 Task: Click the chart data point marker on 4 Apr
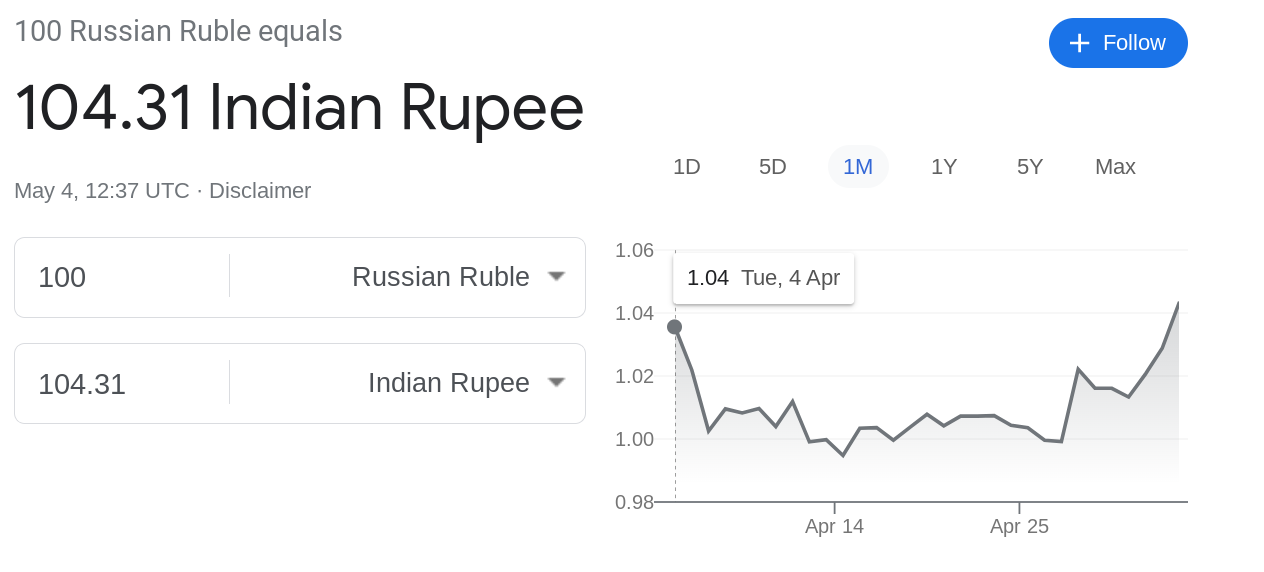click(674, 327)
